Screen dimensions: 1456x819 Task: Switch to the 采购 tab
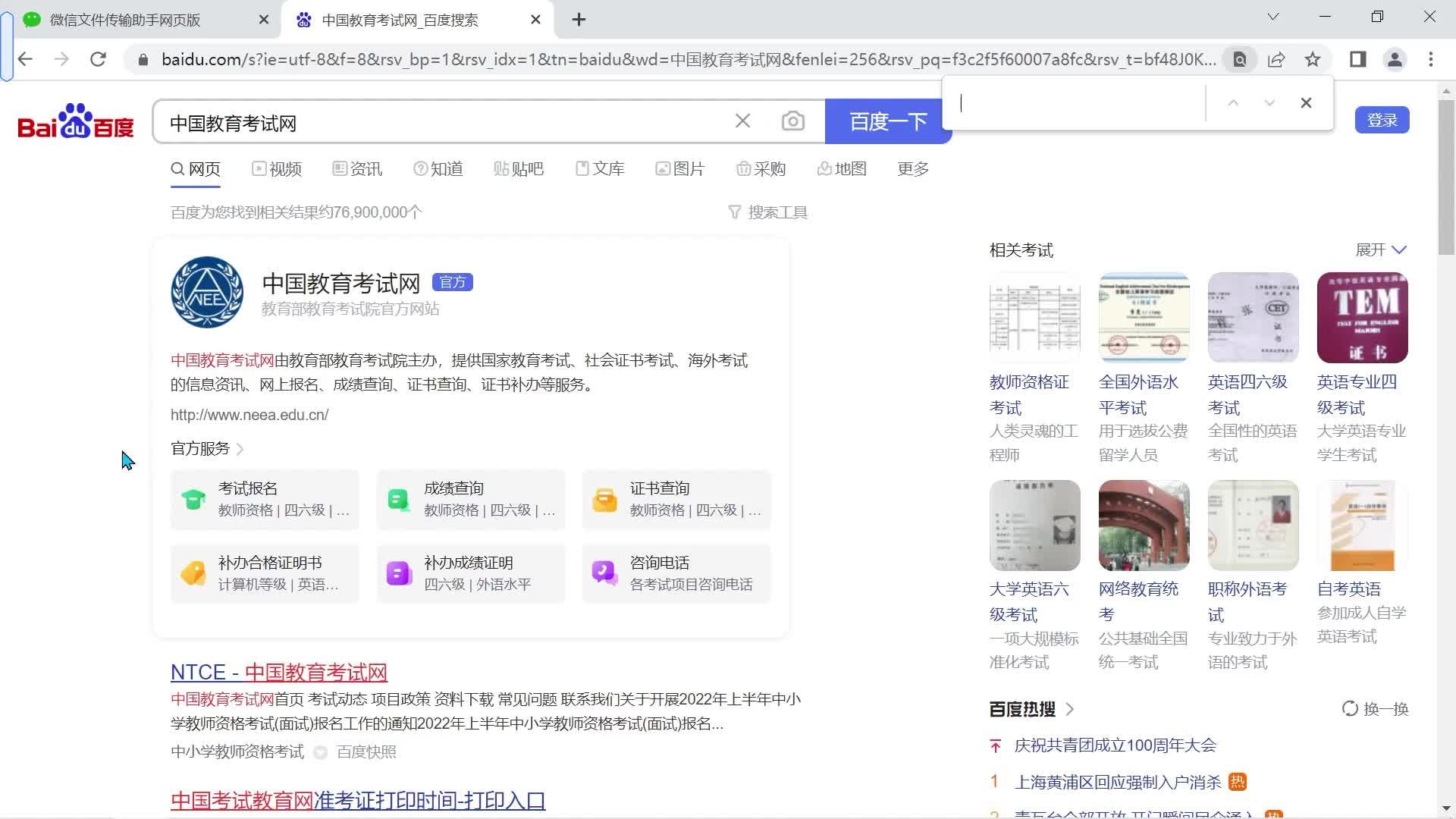click(761, 169)
